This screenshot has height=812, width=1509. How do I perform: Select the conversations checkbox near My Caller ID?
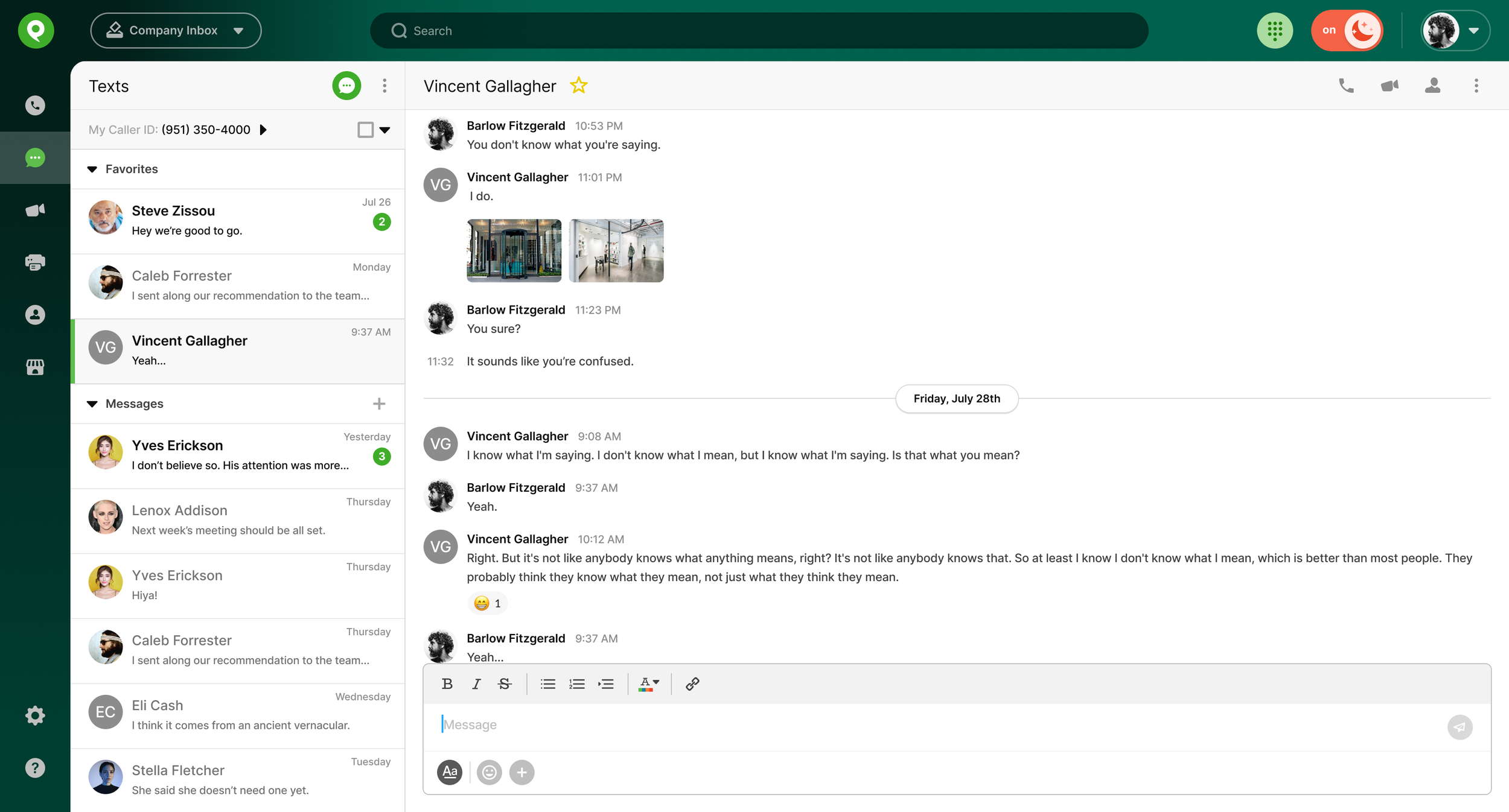[366, 129]
